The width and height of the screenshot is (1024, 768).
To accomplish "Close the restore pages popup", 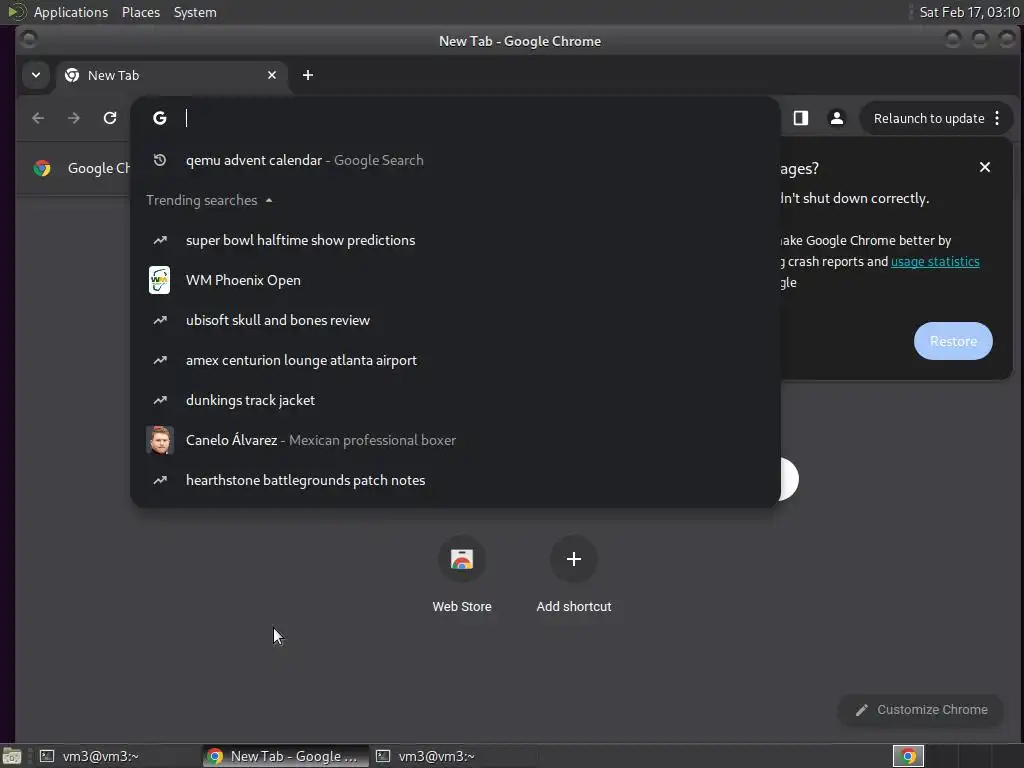I will [985, 167].
